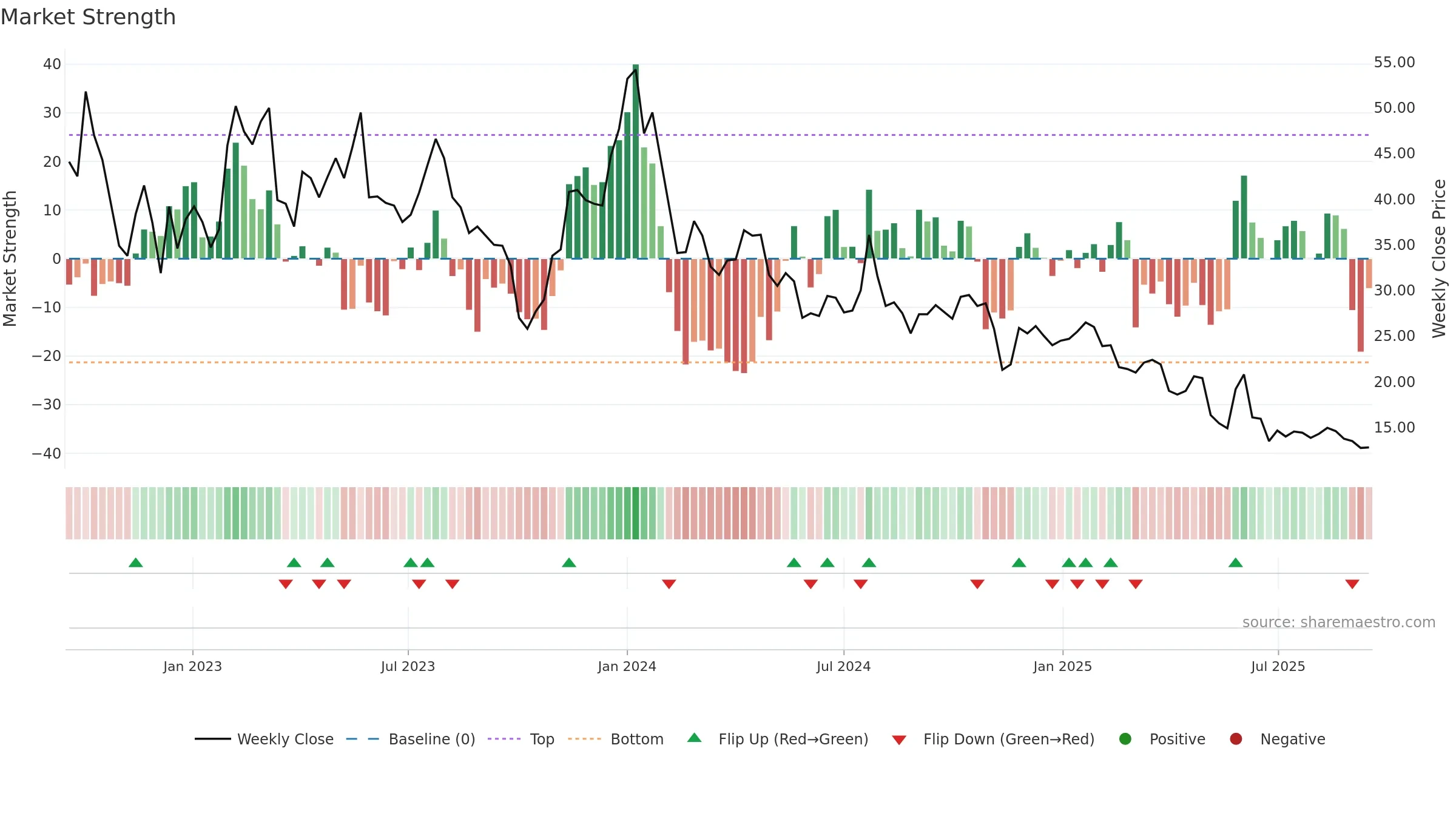Image resolution: width=1456 pixels, height=819 pixels.
Task: Click the 55.00 right axis value
Action: pyautogui.click(x=1394, y=62)
